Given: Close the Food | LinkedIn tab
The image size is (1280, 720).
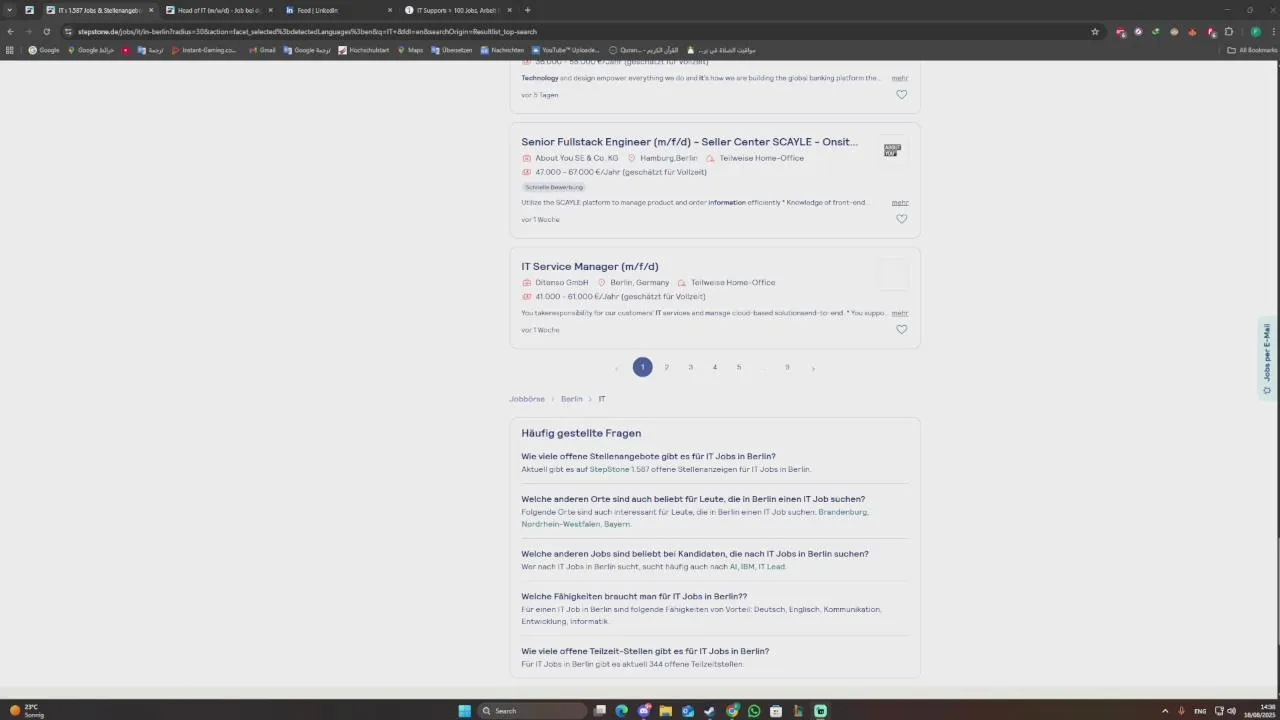Looking at the screenshot, I should coord(390,10).
